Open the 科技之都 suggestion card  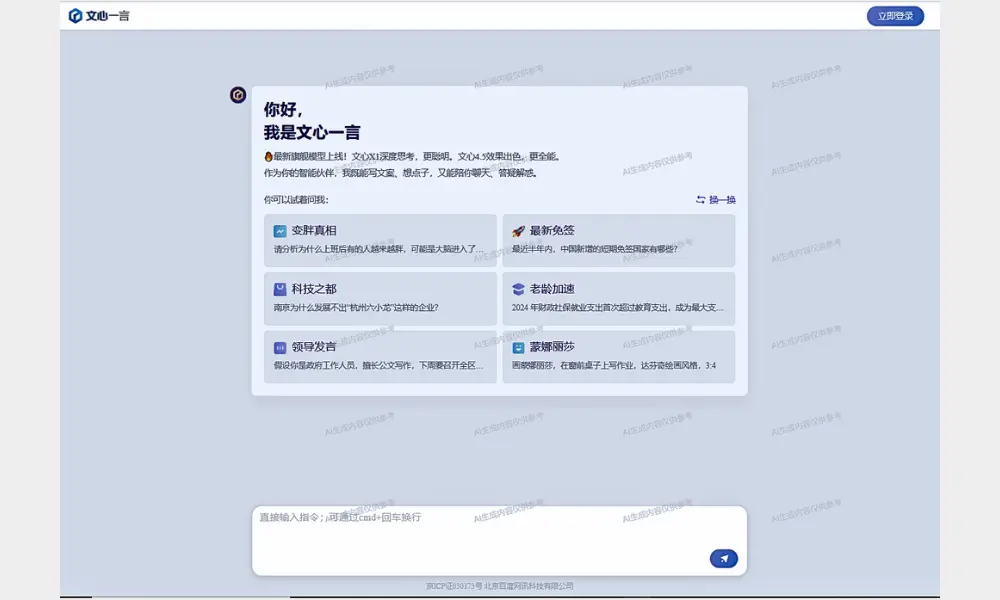click(x=380, y=298)
